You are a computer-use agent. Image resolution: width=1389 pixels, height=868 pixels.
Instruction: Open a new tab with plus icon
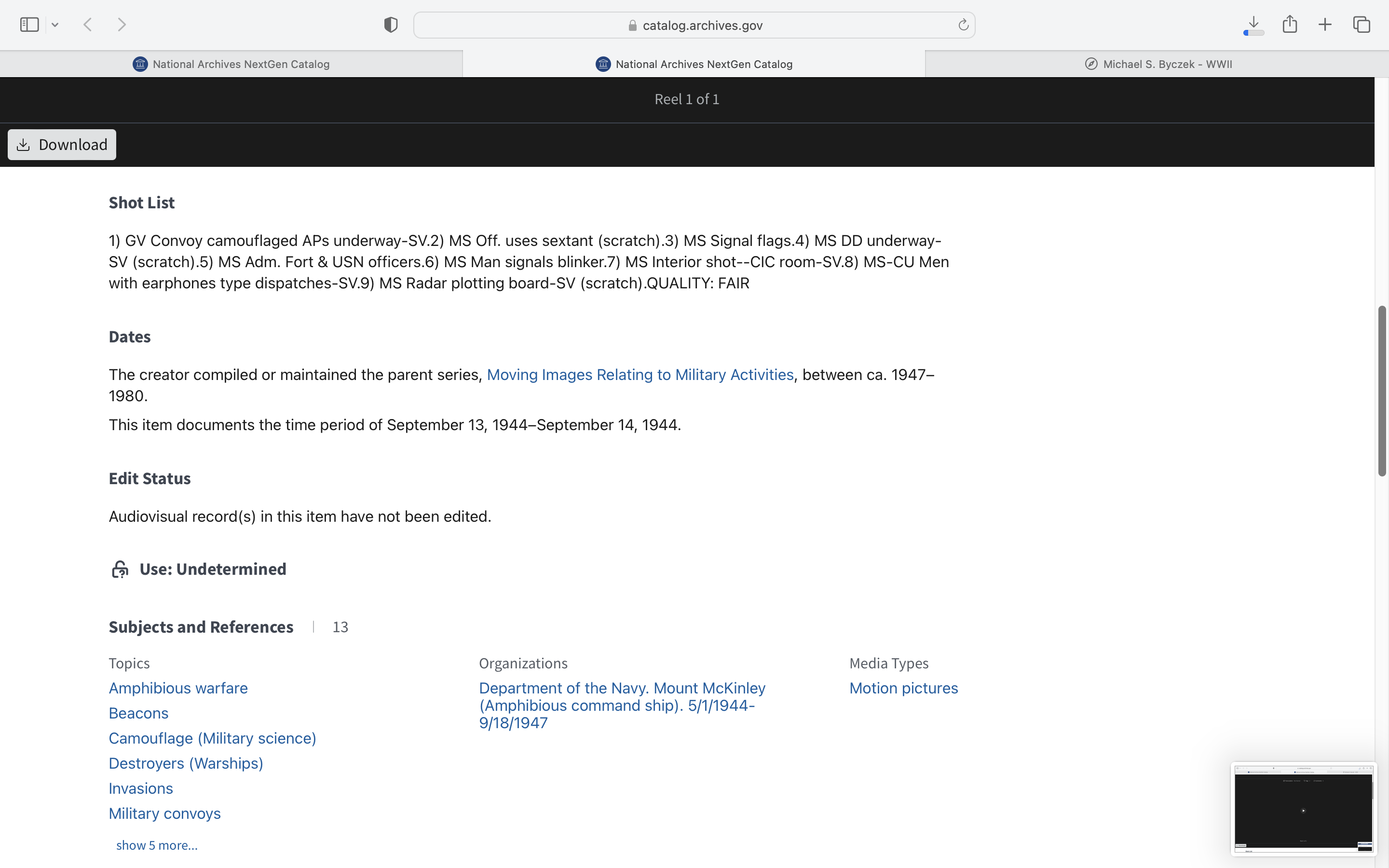tap(1325, 25)
